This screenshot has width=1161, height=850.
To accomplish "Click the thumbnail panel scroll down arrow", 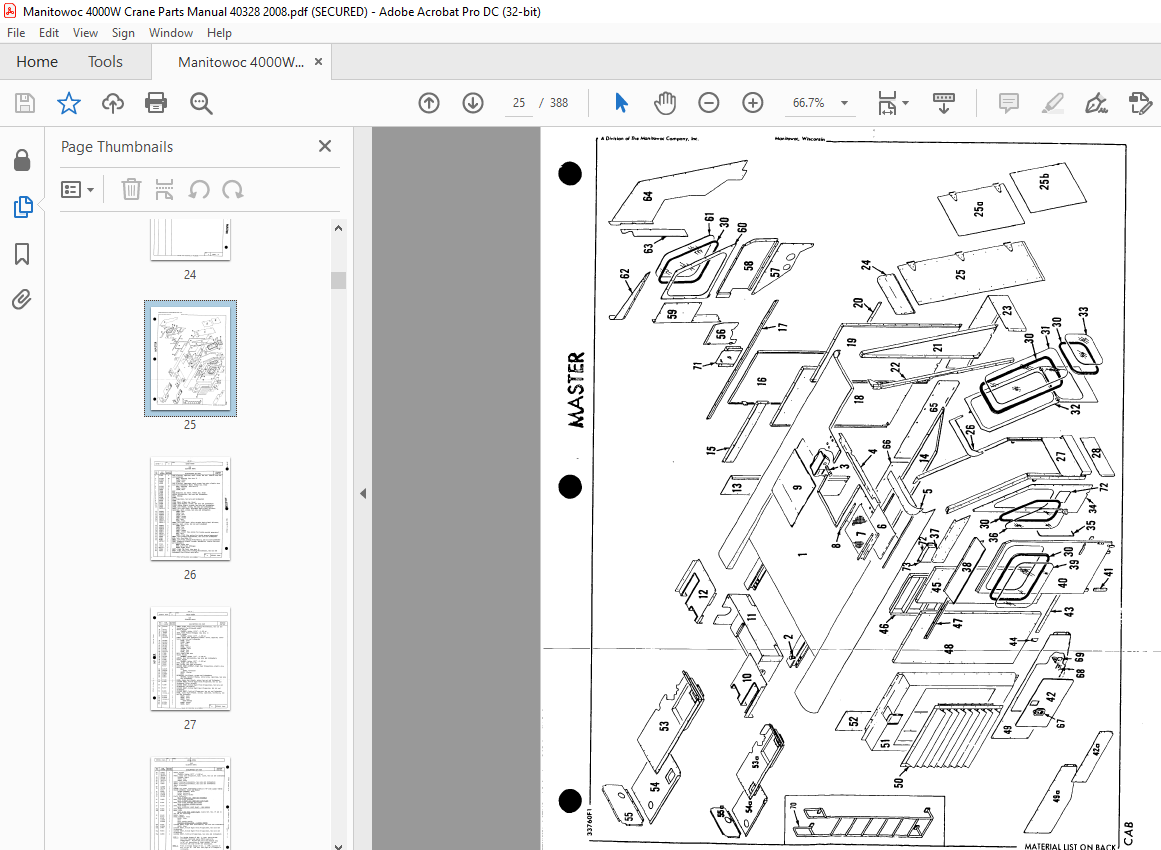I will (x=338, y=846).
